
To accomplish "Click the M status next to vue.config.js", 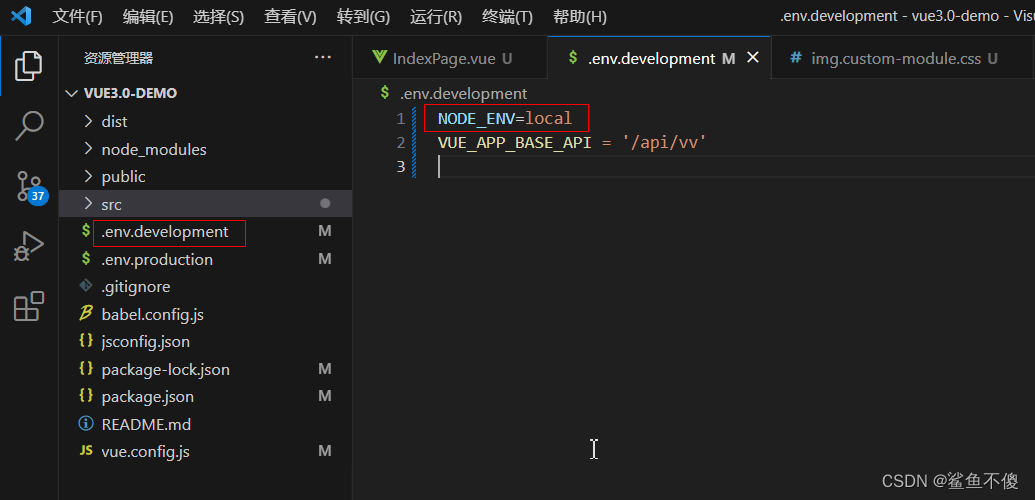I will [325, 450].
